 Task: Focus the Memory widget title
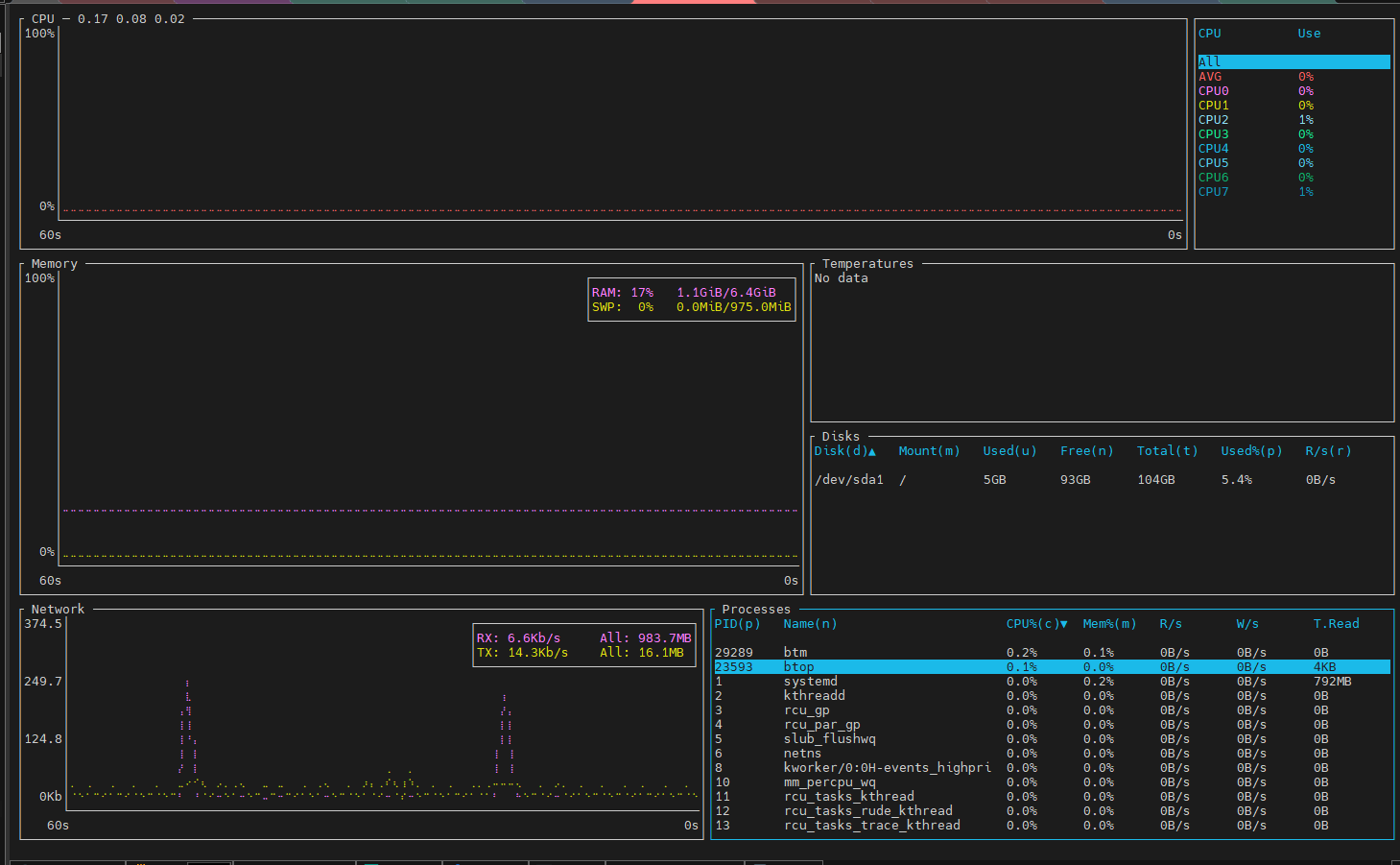click(54, 263)
